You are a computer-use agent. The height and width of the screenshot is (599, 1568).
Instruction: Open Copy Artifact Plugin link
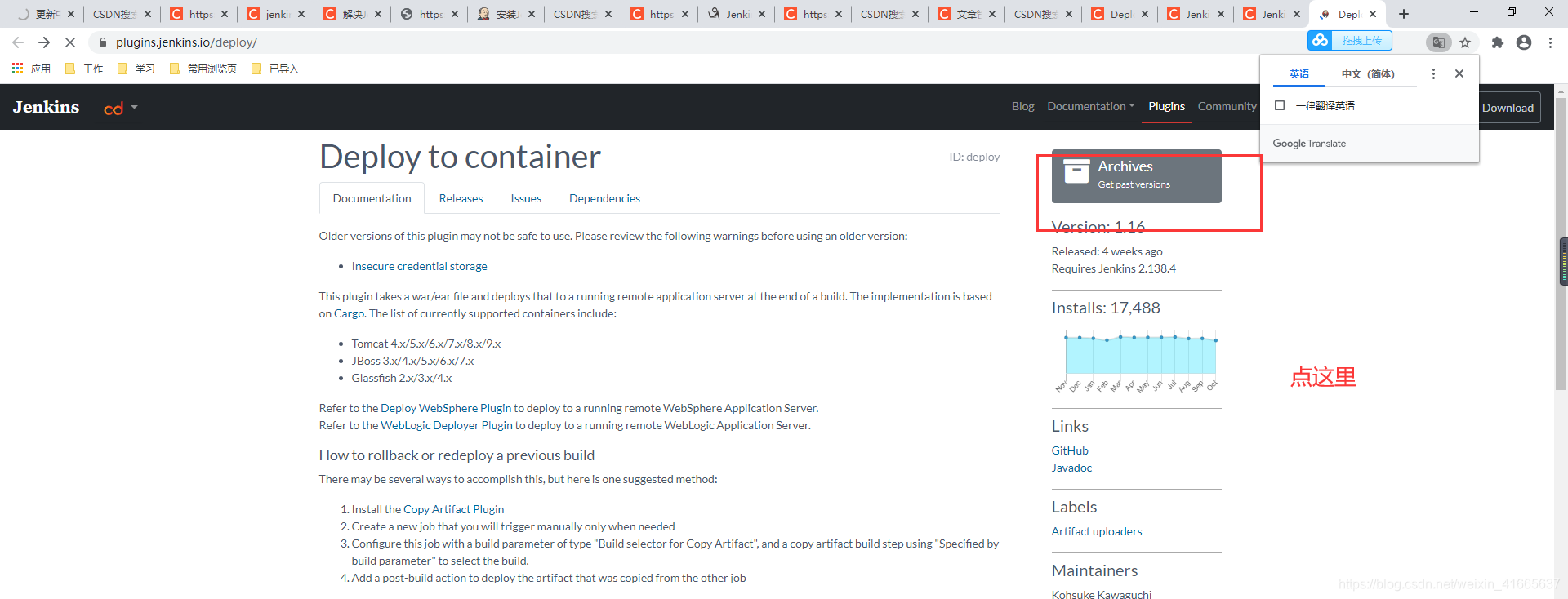[x=453, y=509]
